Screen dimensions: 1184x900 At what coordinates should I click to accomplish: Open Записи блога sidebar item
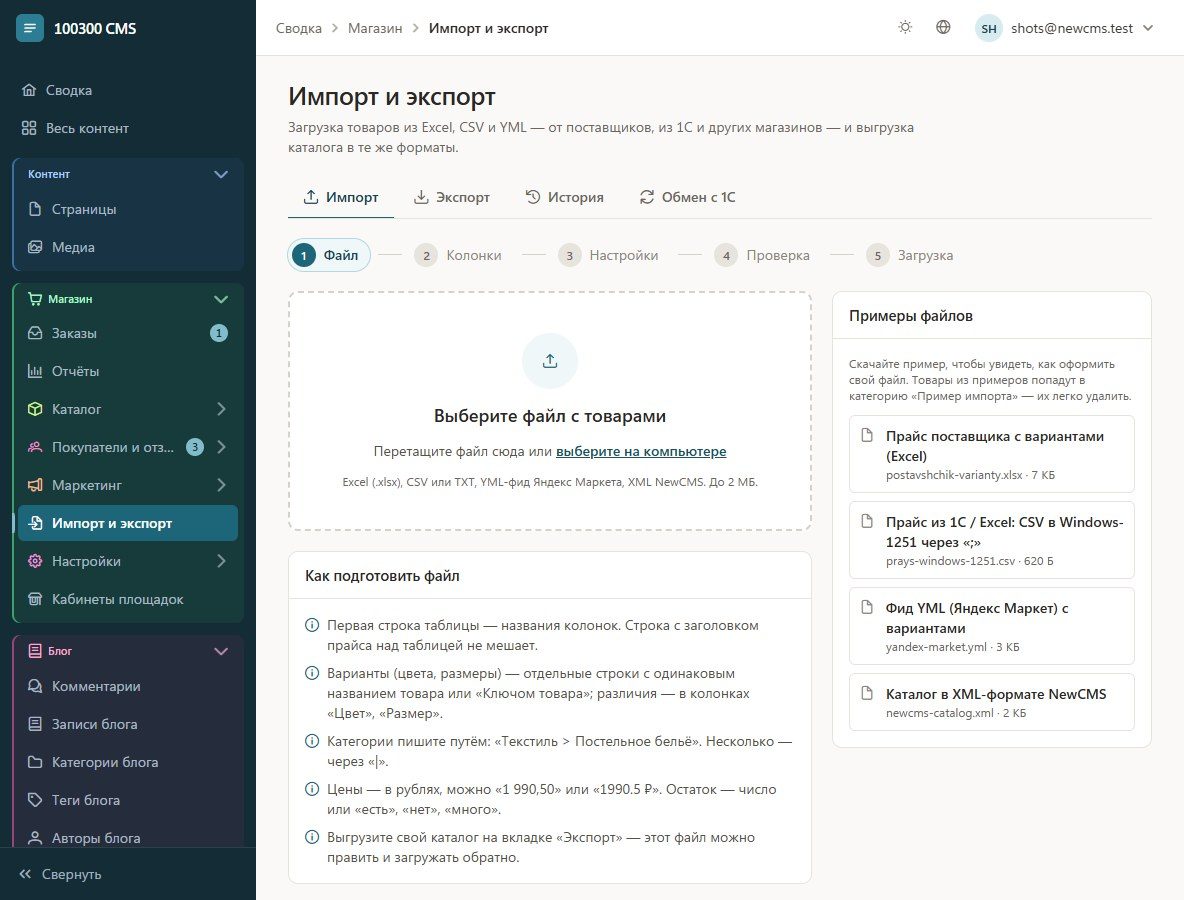pos(128,724)
